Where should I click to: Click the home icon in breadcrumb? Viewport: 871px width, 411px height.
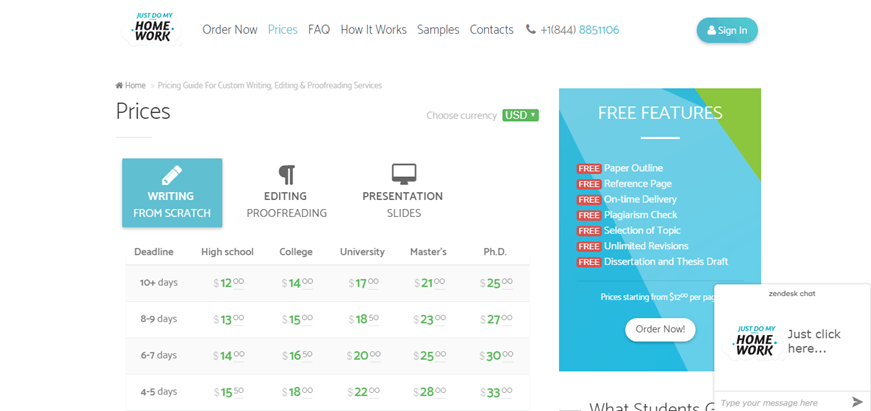coord(119,86)
